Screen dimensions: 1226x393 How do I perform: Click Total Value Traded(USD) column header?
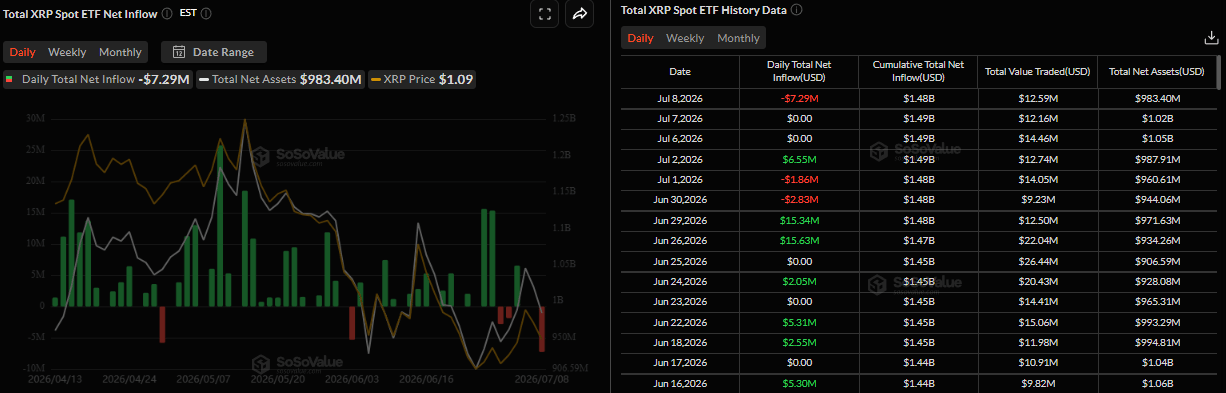tap(1037, 72)
